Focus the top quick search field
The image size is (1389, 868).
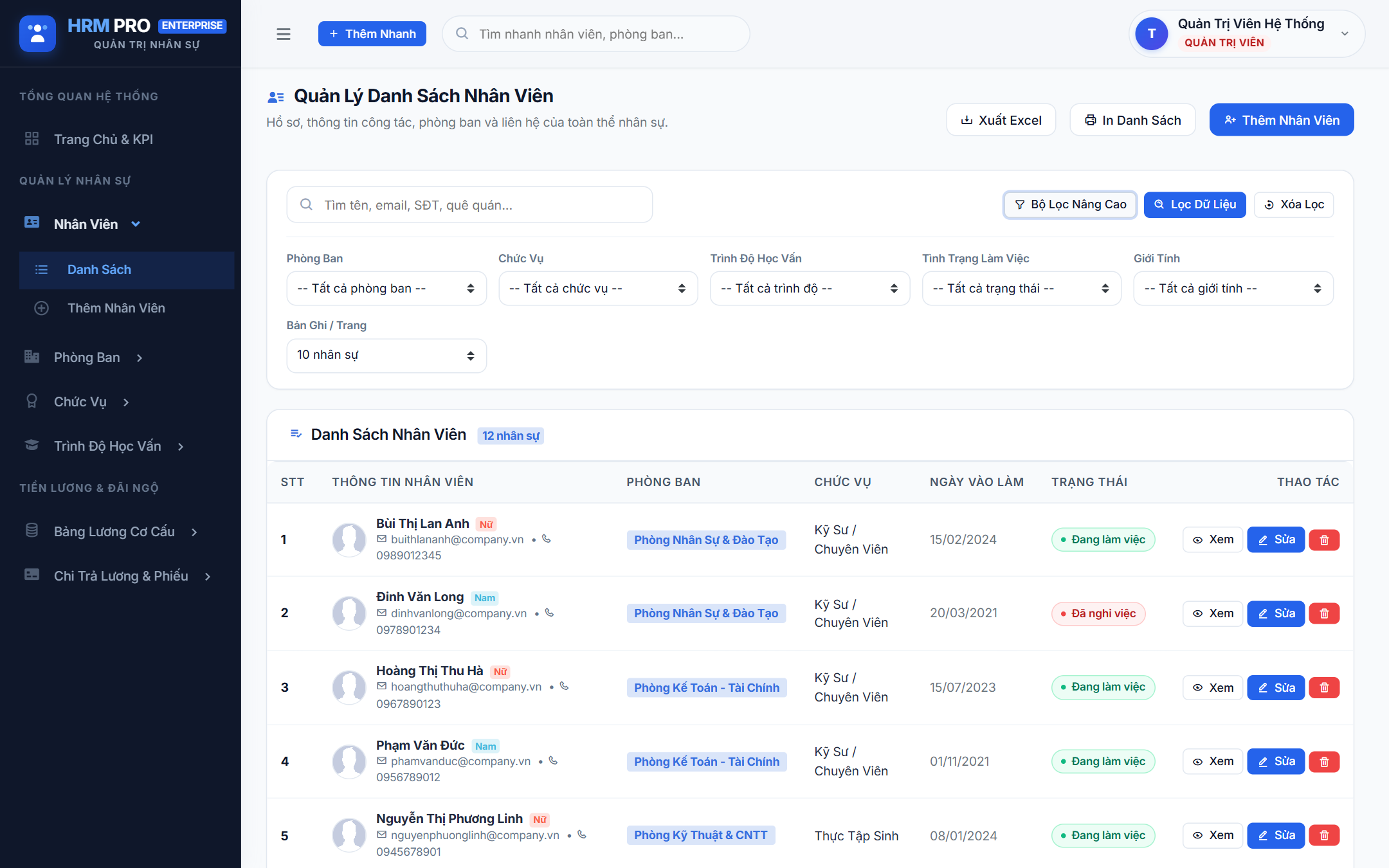596,34
